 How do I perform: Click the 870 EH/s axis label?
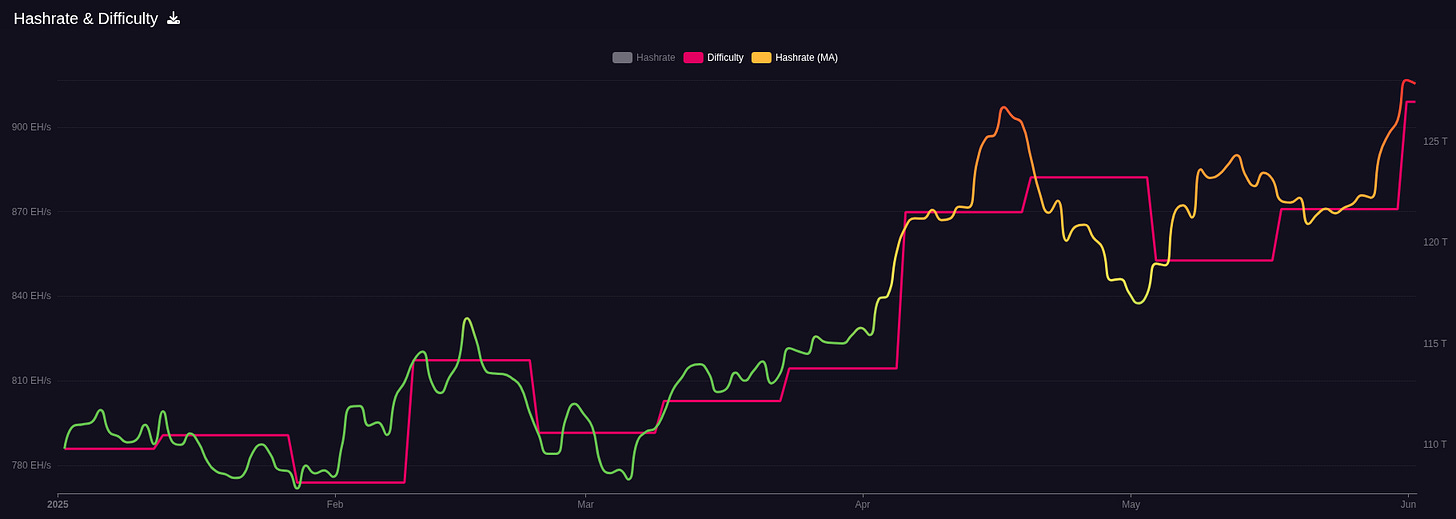click(31, 212)
